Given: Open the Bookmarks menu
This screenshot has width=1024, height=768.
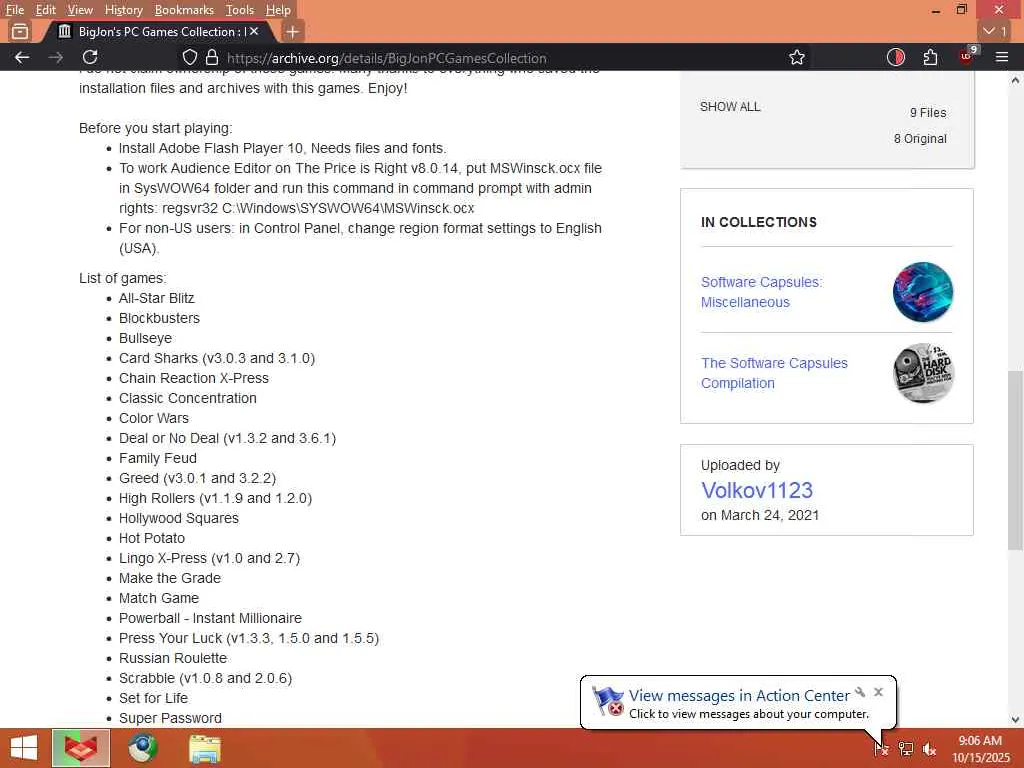Looking at the screenshot, I should [184, 10].
